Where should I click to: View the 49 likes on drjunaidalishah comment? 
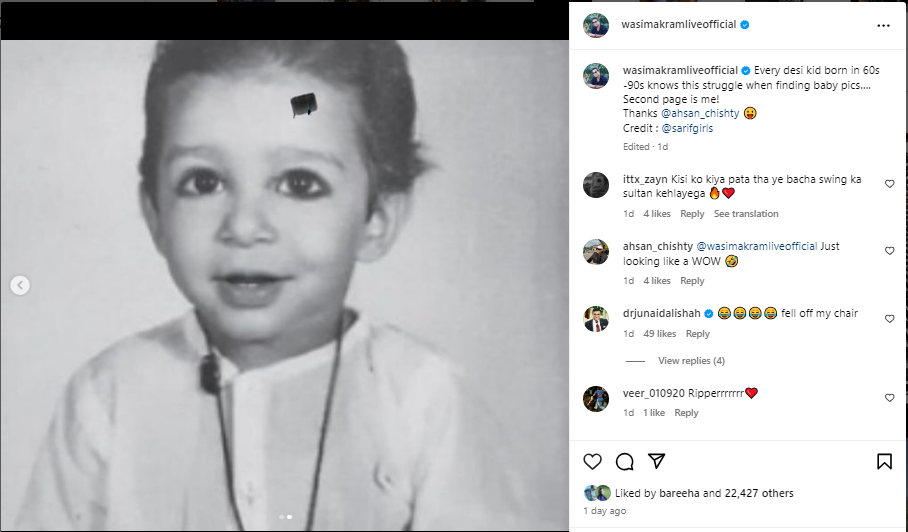[660, 334]
